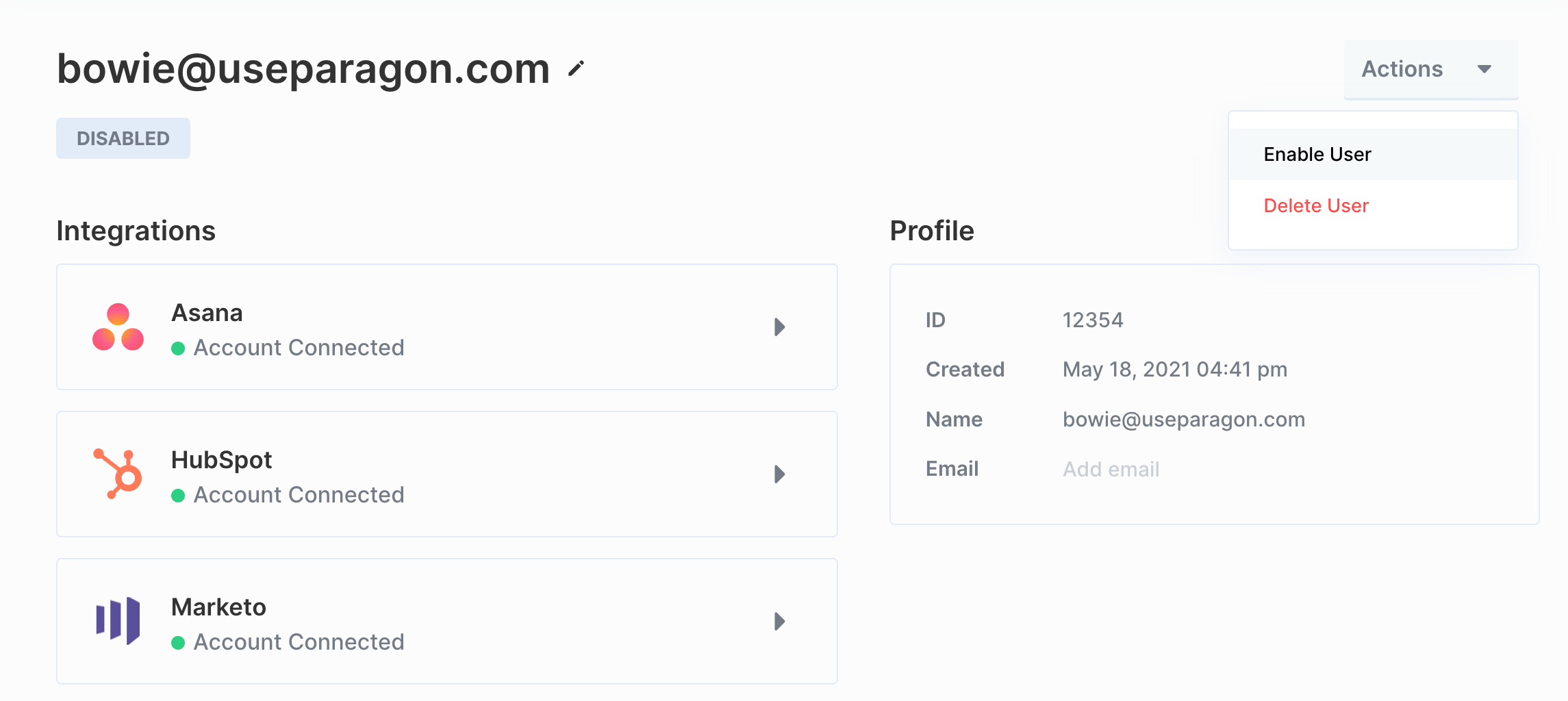This screenshot has height=701, width=1568.
Task: Click the Asana integration title
Action: [x=207, y=313]
